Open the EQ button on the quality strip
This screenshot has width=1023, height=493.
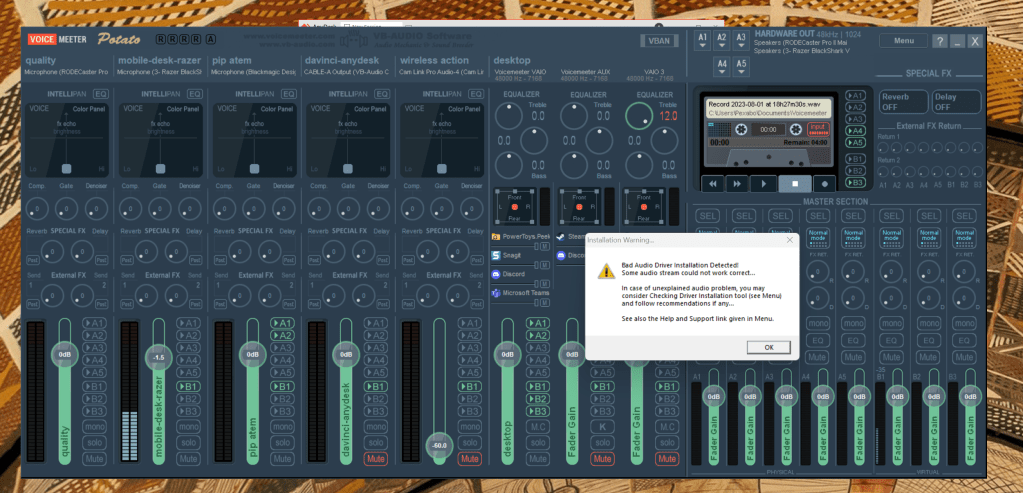click(101, 94)
